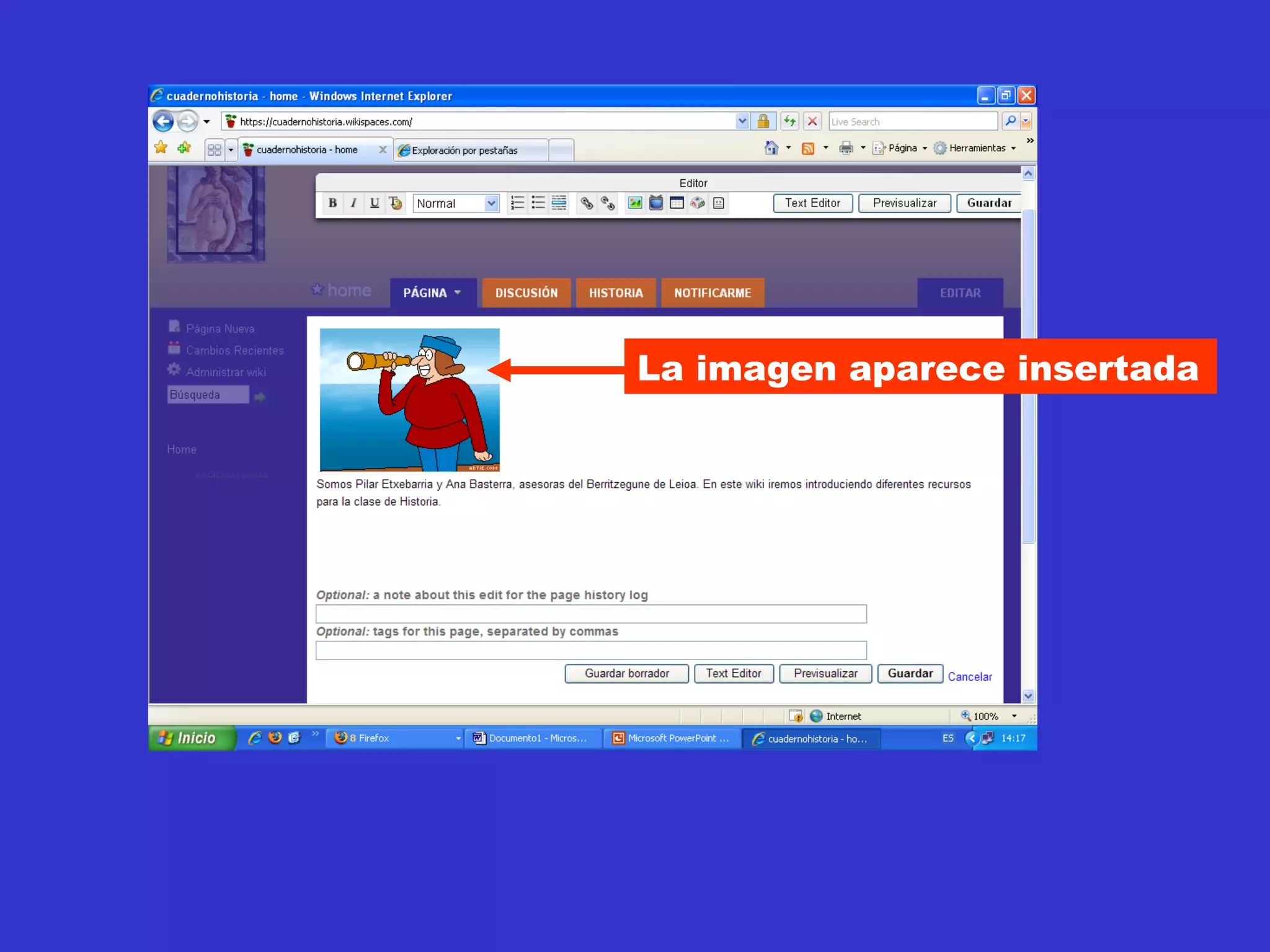
Task: Insert code block using the last toolbar icon
Action: 719,203
